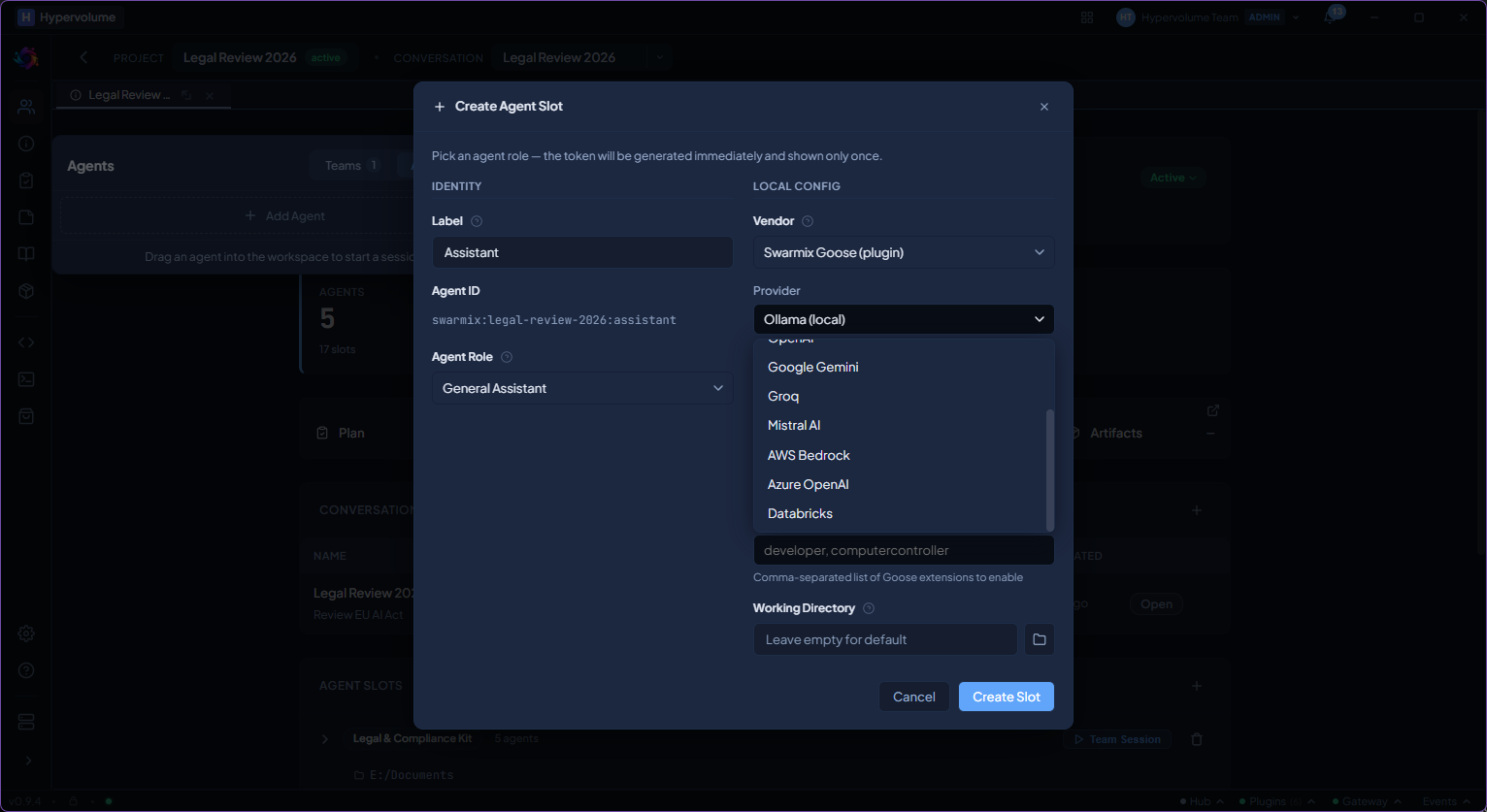Image resolution: width=1487 pixels, height=812 pixels.
Task: Open the notifications bell icon
Action: (1330, 17)
